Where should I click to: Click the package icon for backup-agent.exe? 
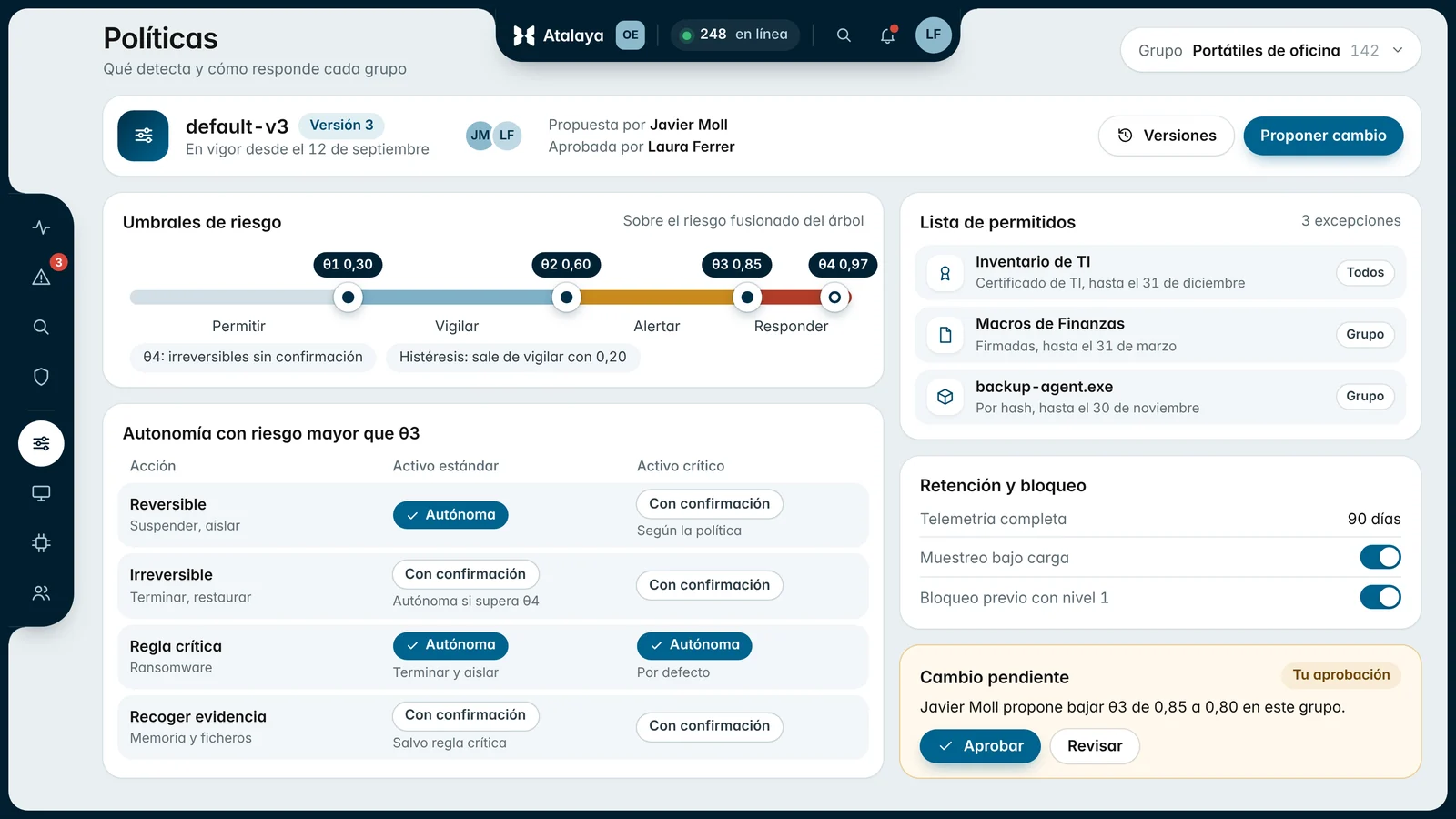click(945, 397)
